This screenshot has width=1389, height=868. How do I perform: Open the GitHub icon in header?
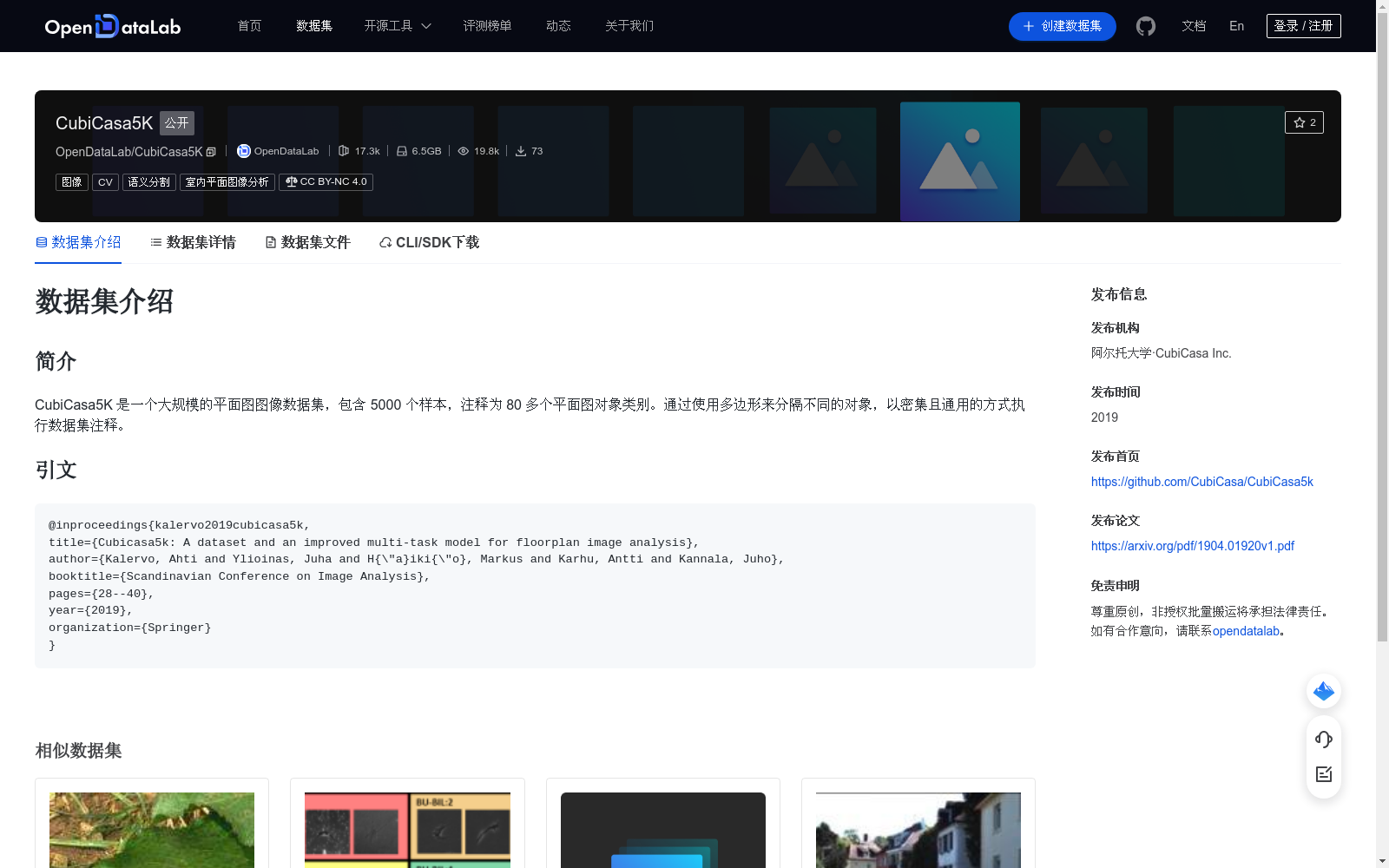pos(1146,26)
